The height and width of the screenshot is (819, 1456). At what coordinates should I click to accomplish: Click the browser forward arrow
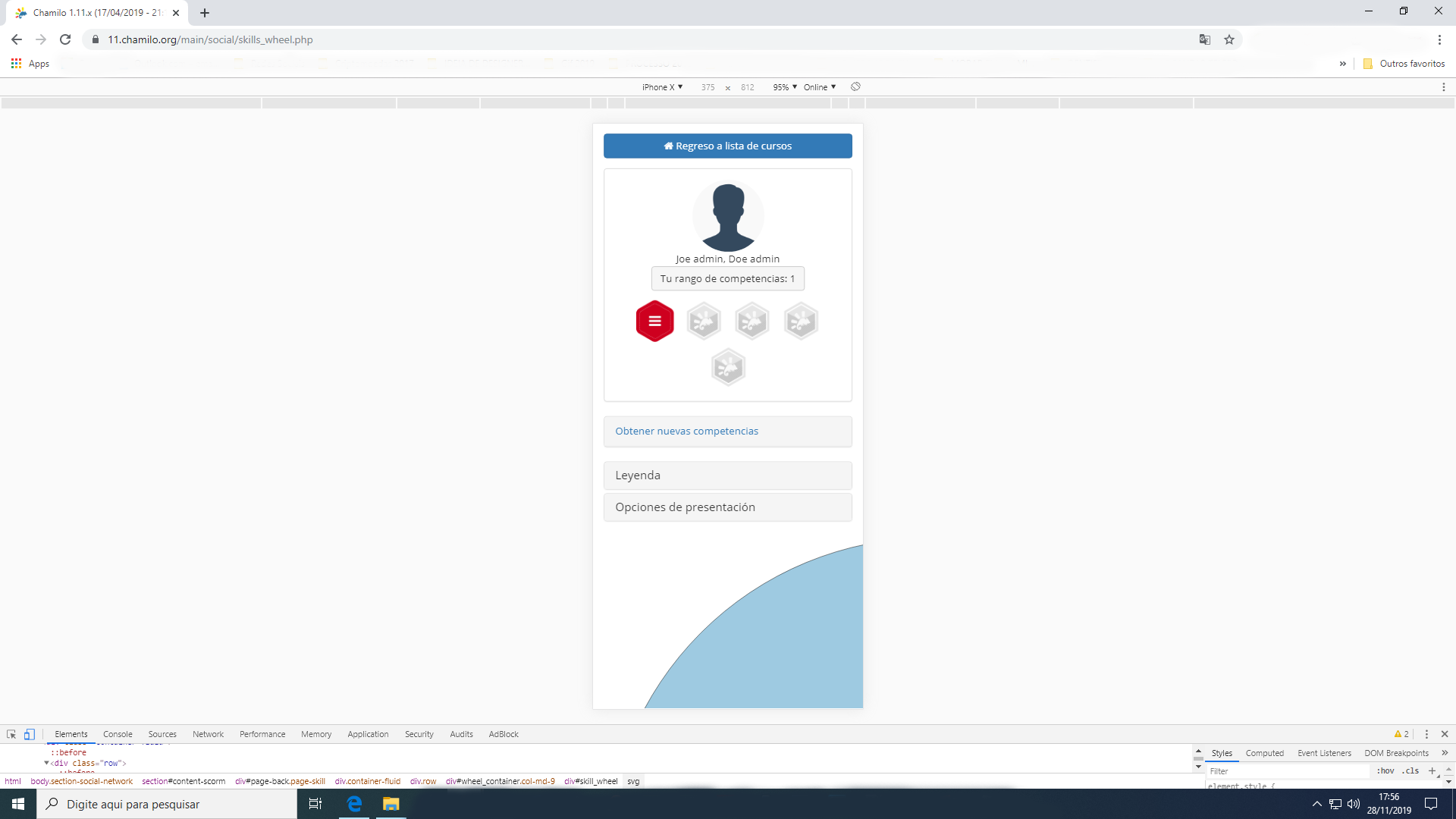[41, 39]
